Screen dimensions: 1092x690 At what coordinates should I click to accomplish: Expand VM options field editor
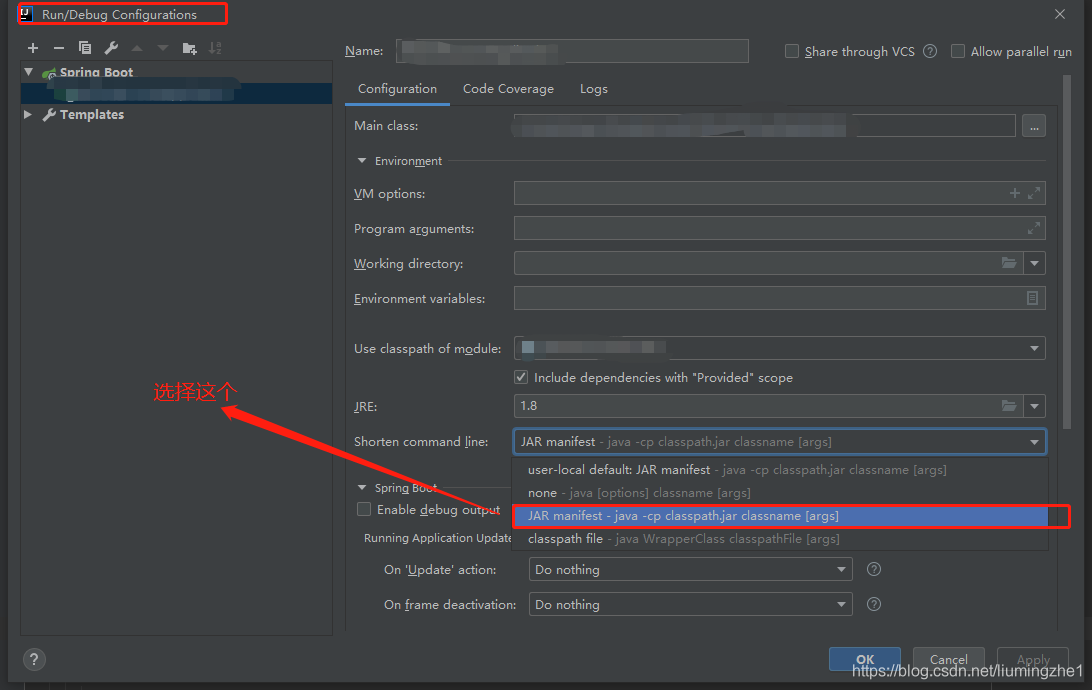point(1034,193)
